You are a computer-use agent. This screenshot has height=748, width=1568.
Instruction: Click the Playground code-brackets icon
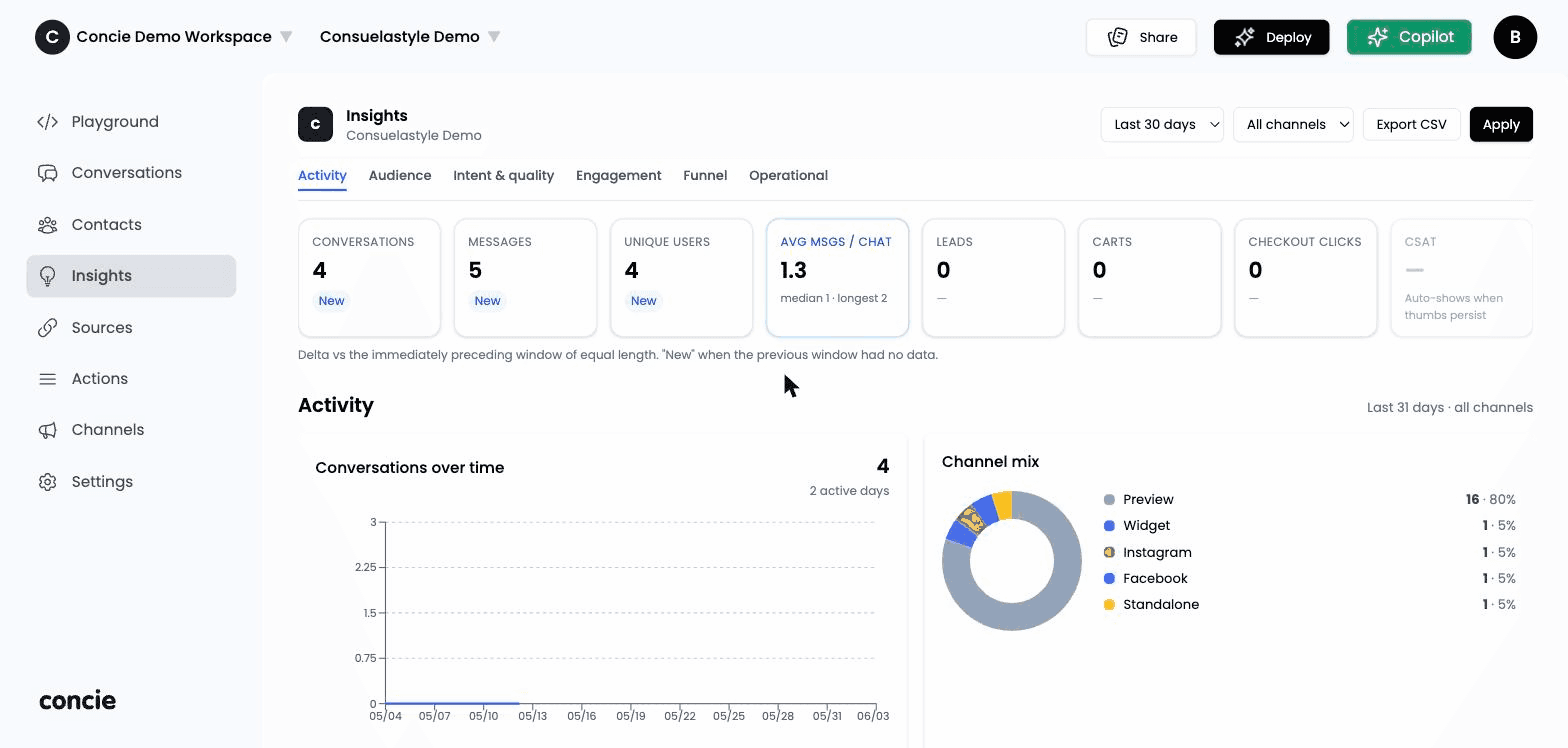coord(47,122)
